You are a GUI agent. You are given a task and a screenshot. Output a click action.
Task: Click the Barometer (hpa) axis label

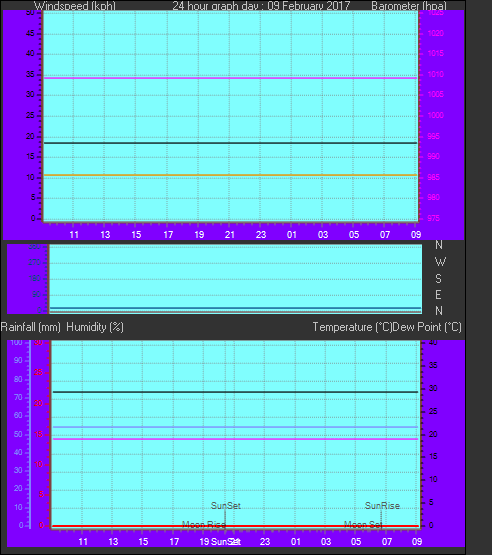(x=409, y=6)
